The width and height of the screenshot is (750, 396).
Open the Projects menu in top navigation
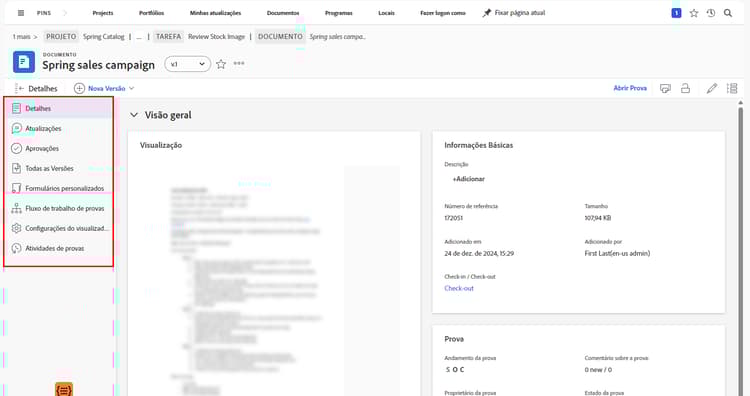tap(103, 13)
